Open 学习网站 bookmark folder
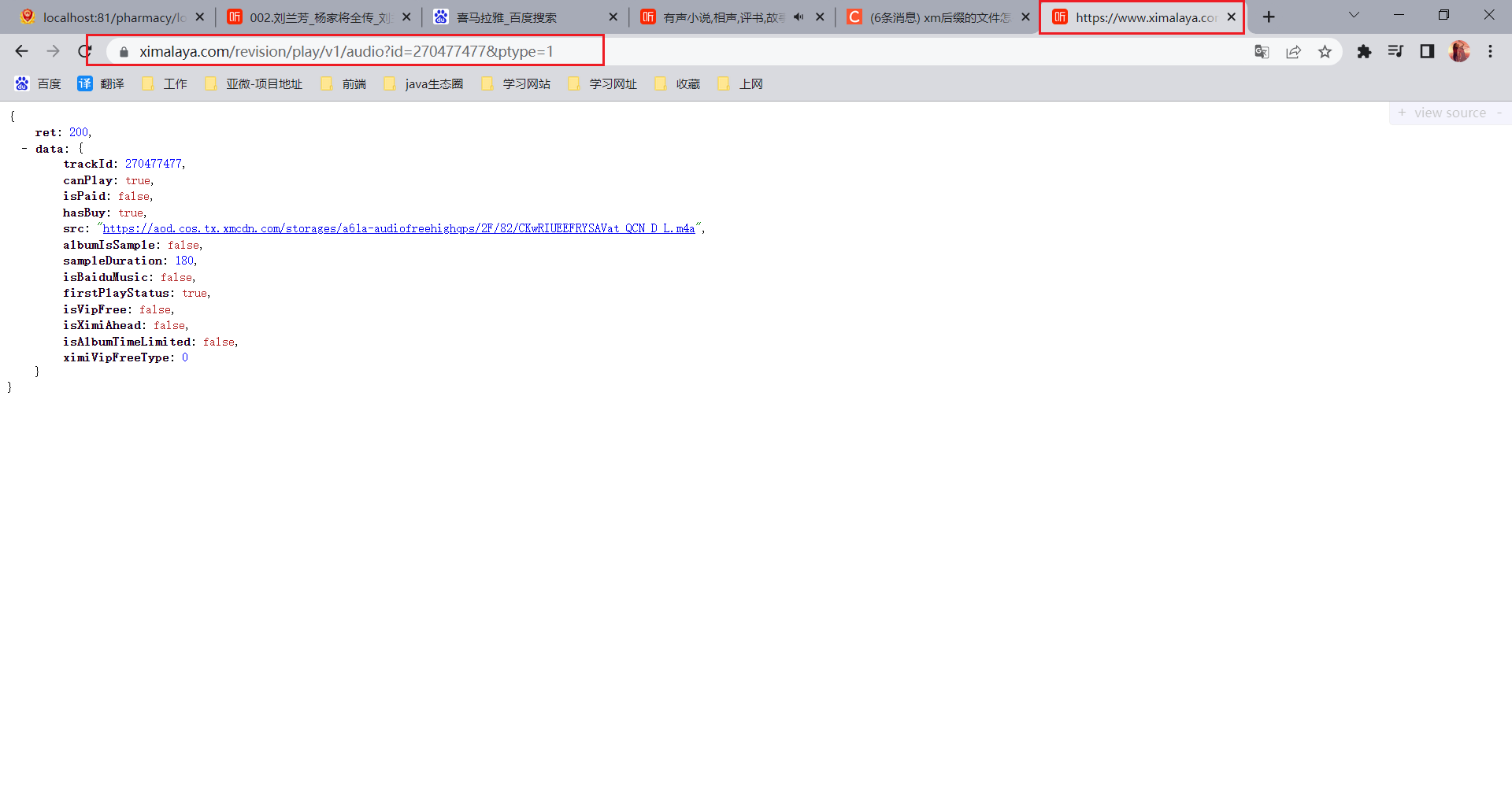 coord(516,83)
